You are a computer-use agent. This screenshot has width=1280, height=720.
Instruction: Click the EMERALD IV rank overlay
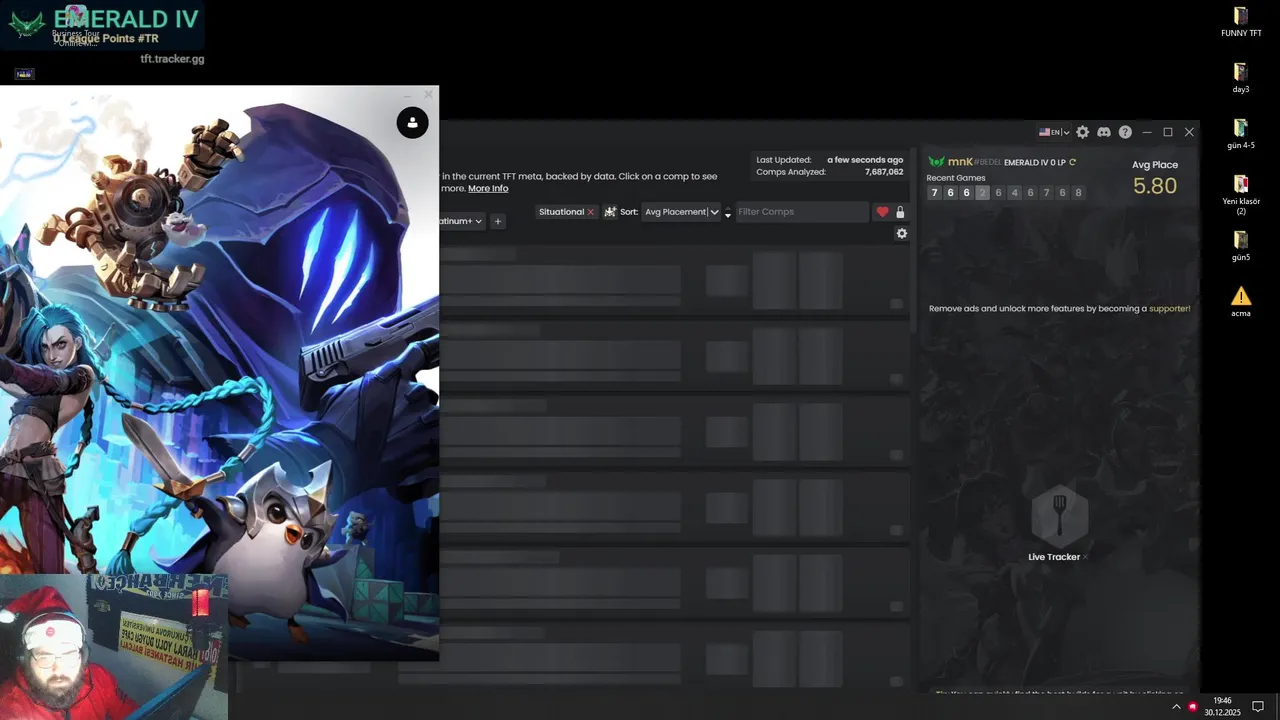[103, 26]
